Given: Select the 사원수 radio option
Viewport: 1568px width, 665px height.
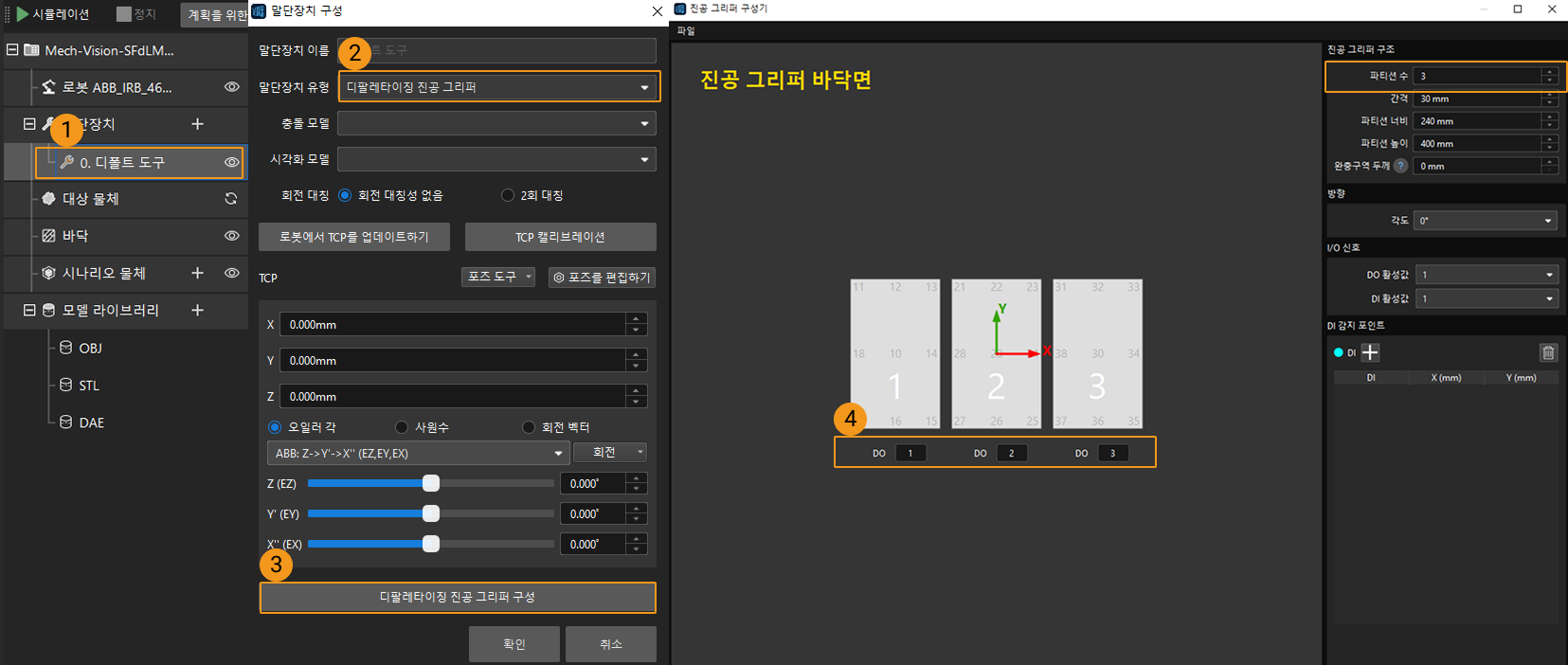Looking at the screenshot, I should [x=402, y=427].
